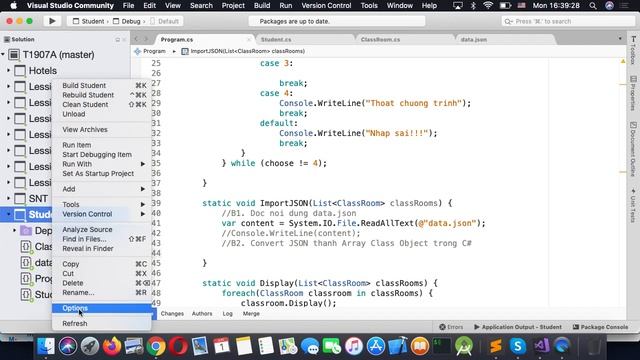Open the Unit Tests side panel
This screenshot has height=360, width=640.
pyautogui.click(x=633, y=205)
